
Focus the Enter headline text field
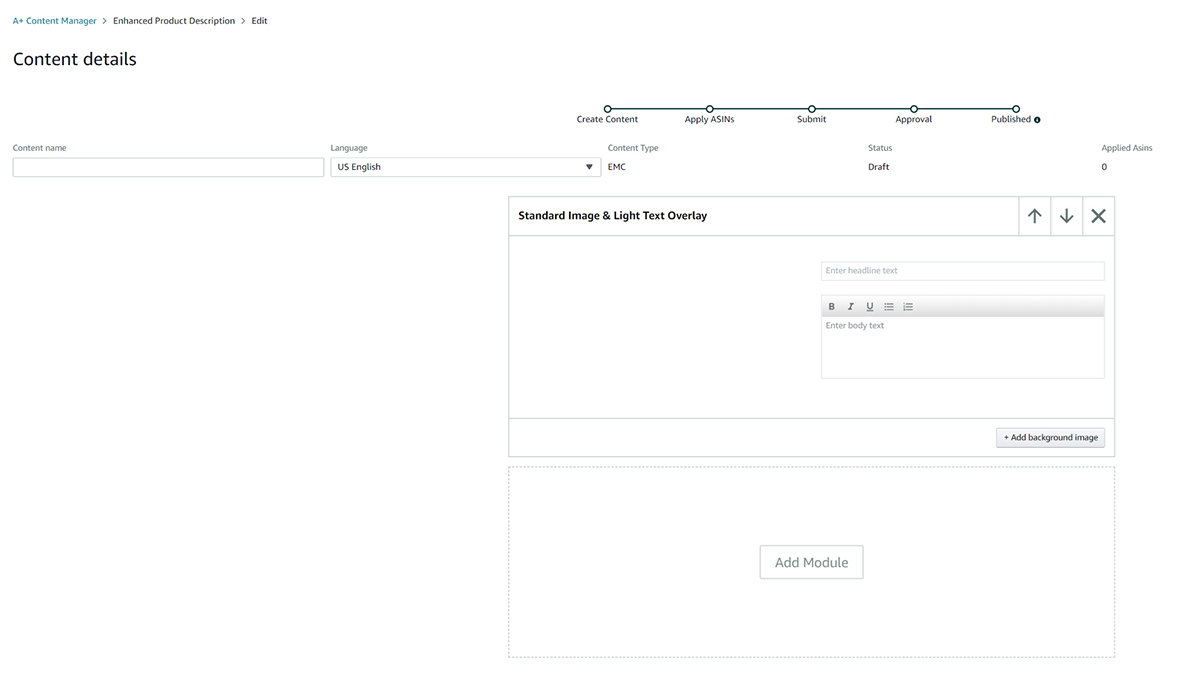pyautogui.click(x=962, y=271)
